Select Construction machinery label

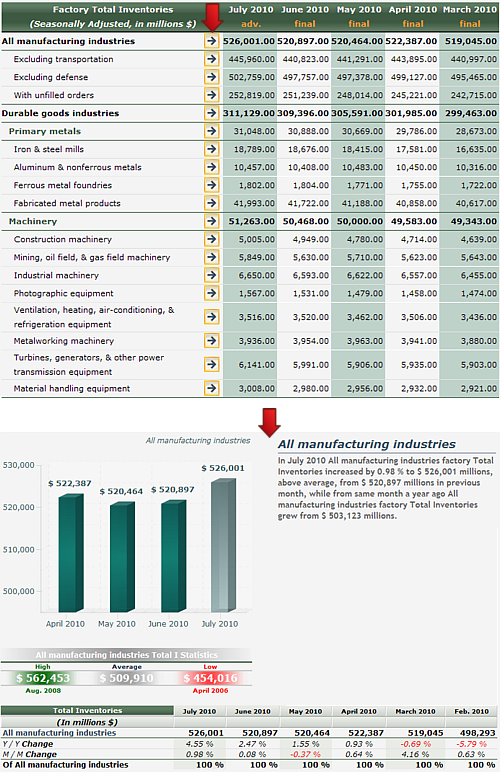click(62, 239)
